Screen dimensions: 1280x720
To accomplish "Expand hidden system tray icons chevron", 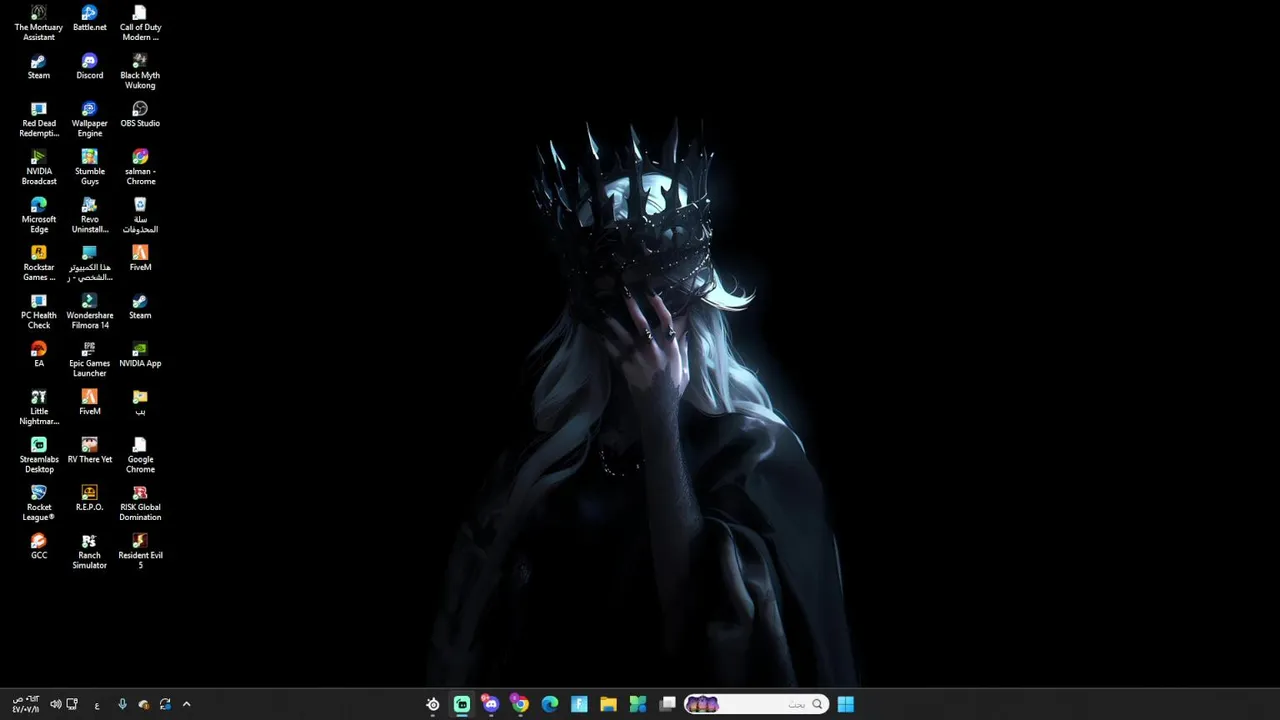I will pos(186,704).
